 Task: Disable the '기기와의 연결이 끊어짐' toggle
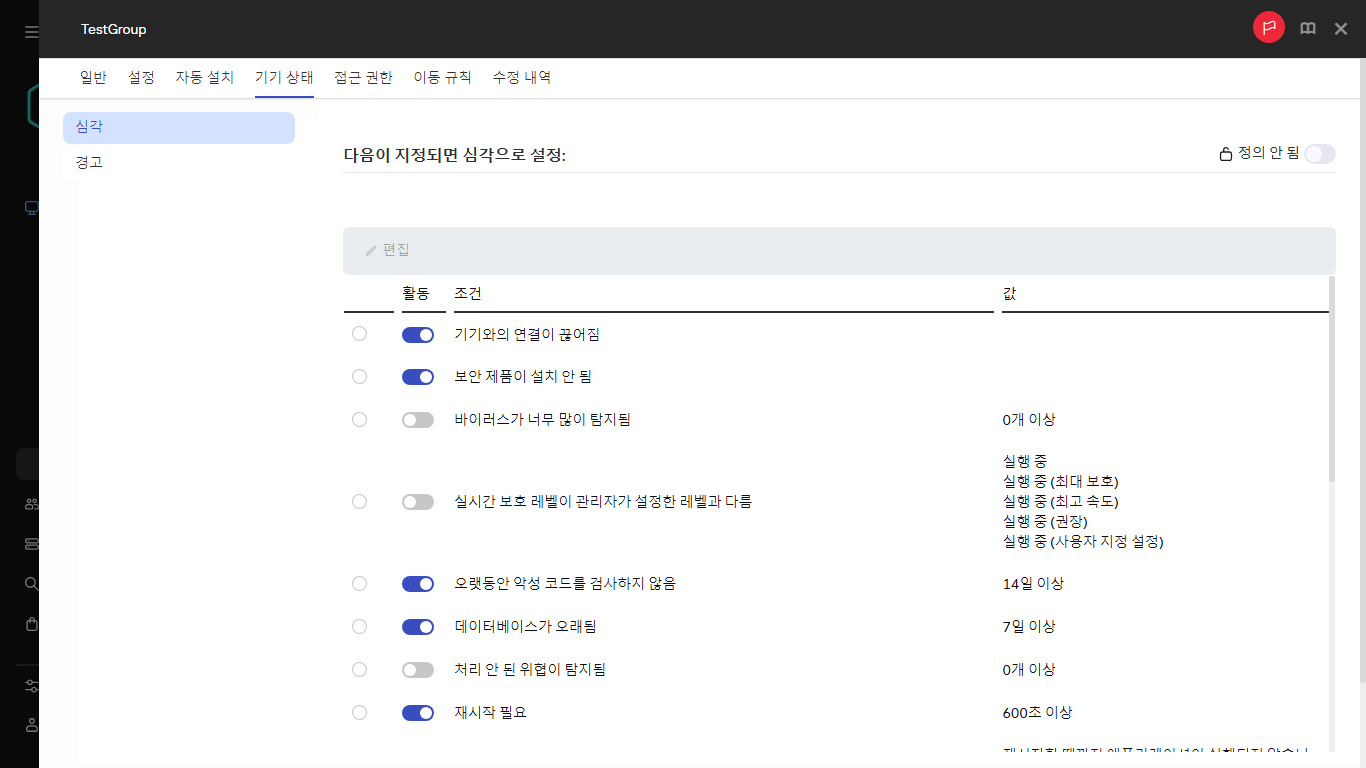[418, 335]
